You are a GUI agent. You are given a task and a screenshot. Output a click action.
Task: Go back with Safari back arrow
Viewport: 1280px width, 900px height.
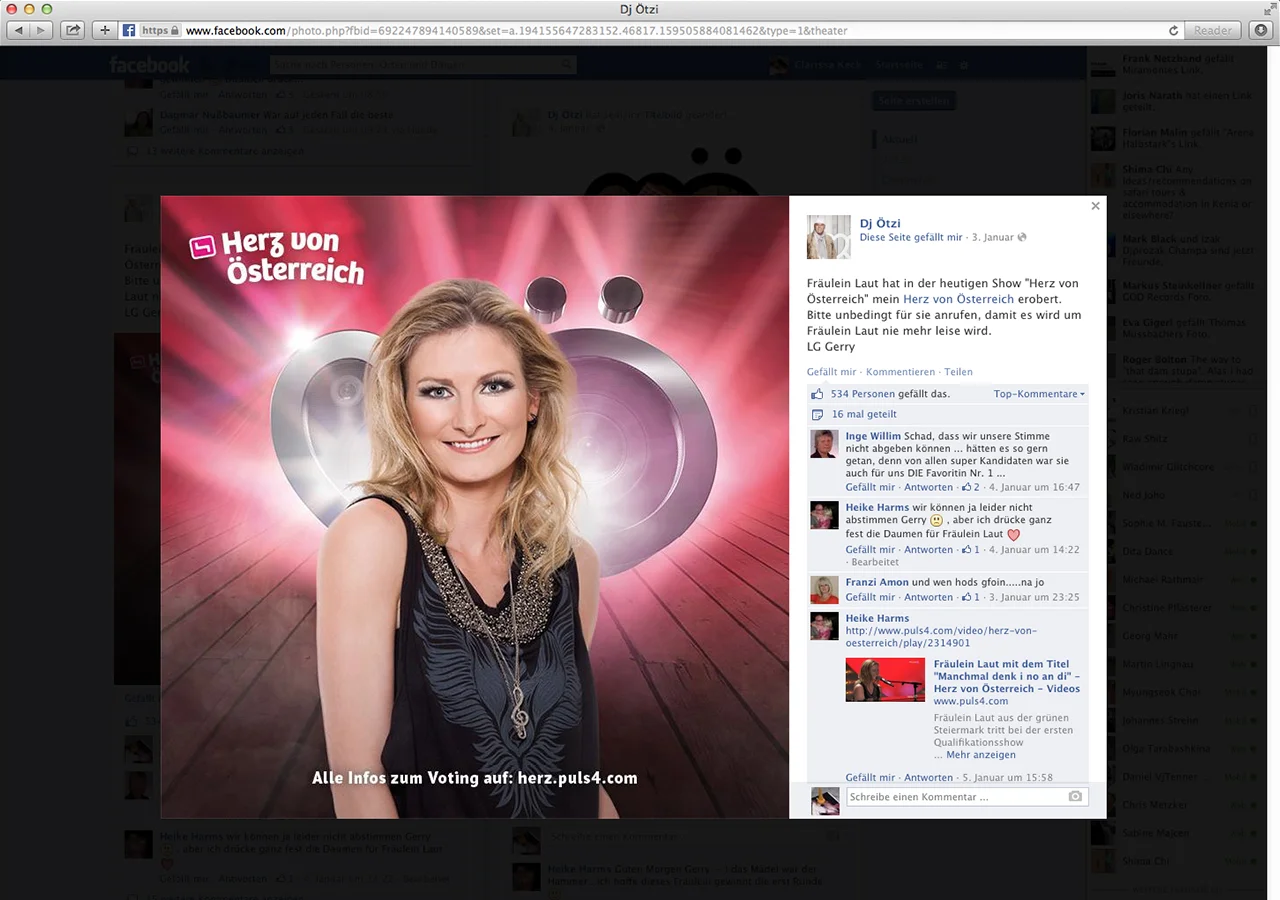pos(18,30)
